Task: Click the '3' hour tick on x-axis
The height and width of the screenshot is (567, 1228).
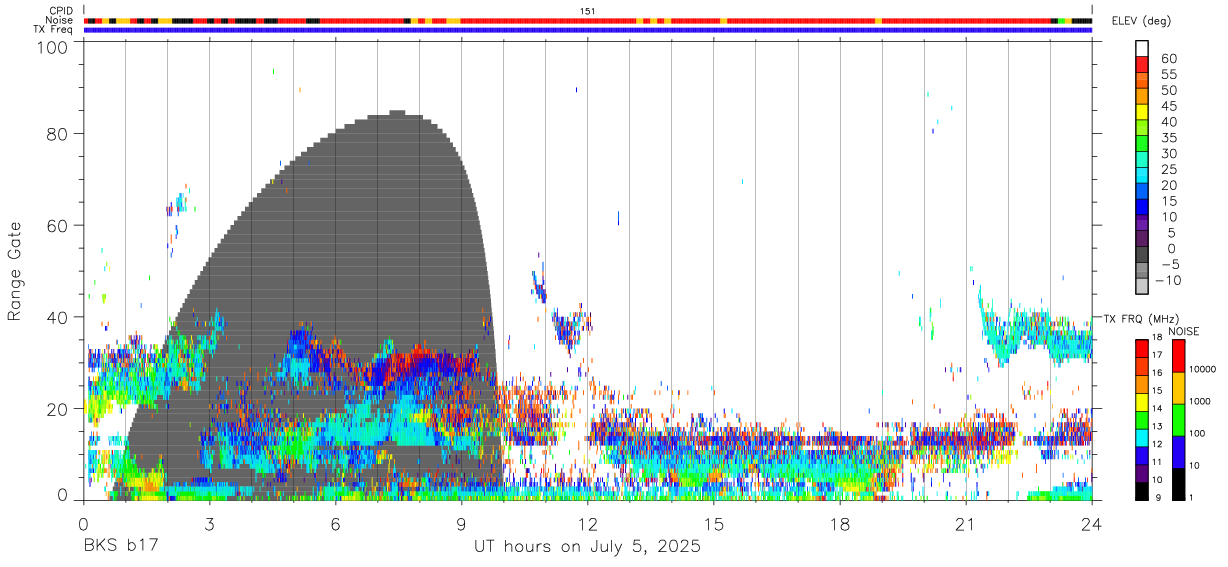Action: pos(210,524)
